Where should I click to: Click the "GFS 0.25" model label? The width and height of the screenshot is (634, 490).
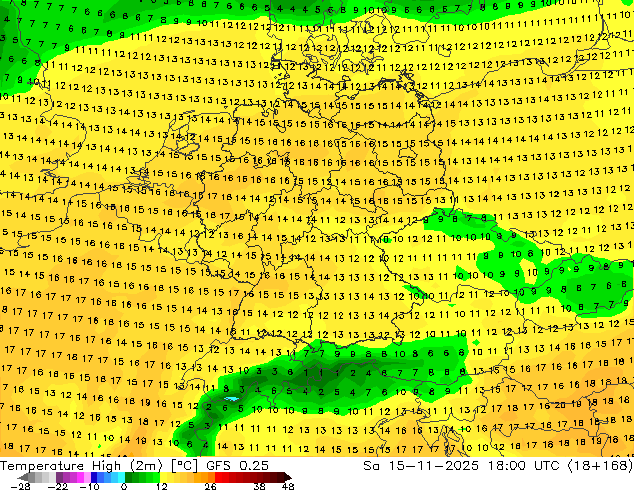237,466
